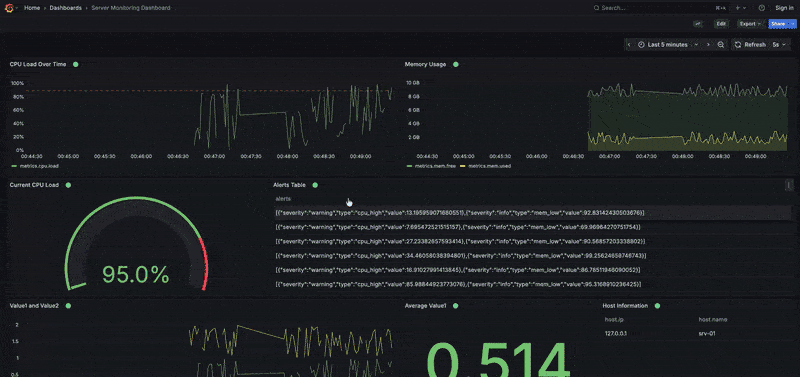Sort by the alerts column header
The height and width of the screenshot is (377, 800).
283,198
